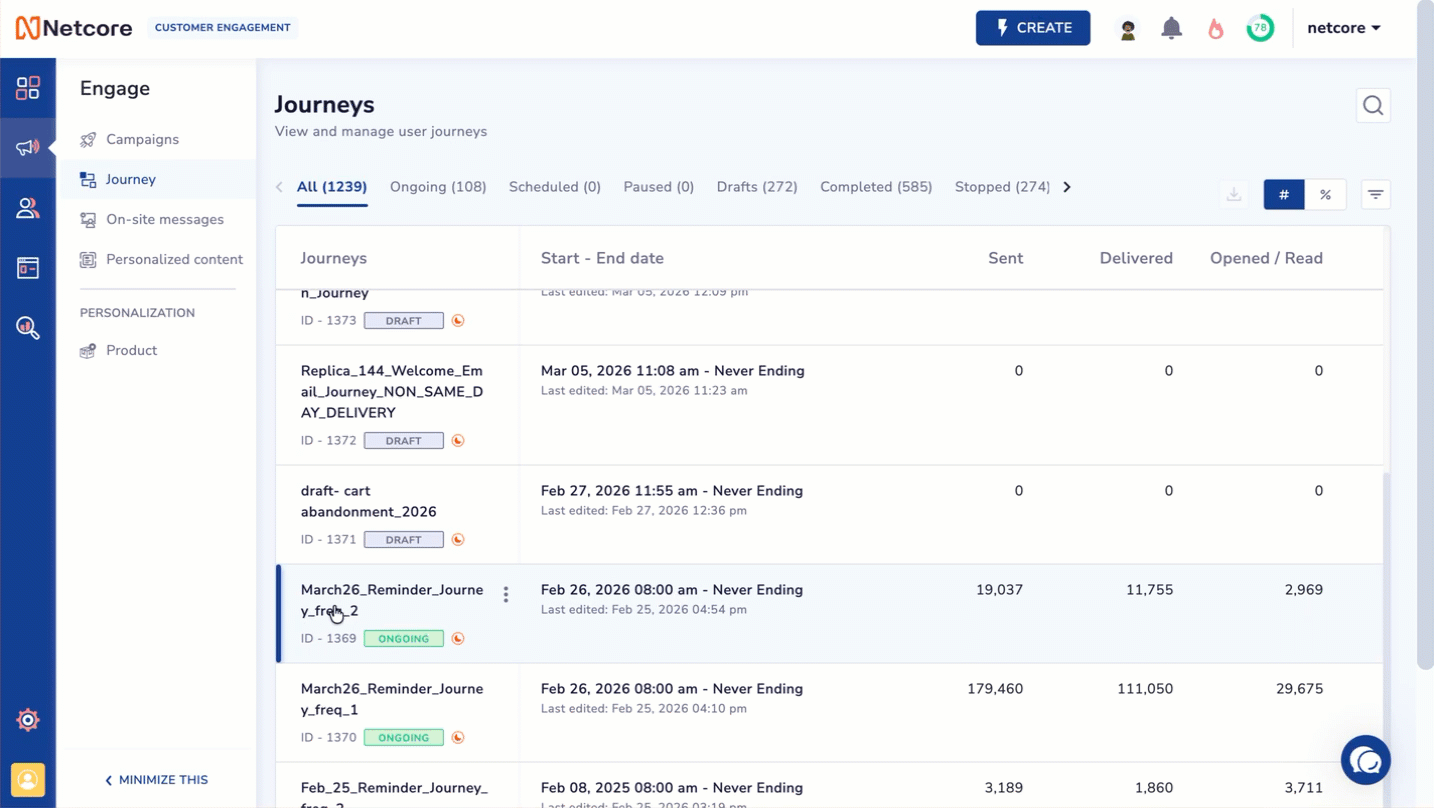This screenshot has width=1434, height=808.
Task: Open the settings gear at bottom of sidebar
Action: coord(27,719)
